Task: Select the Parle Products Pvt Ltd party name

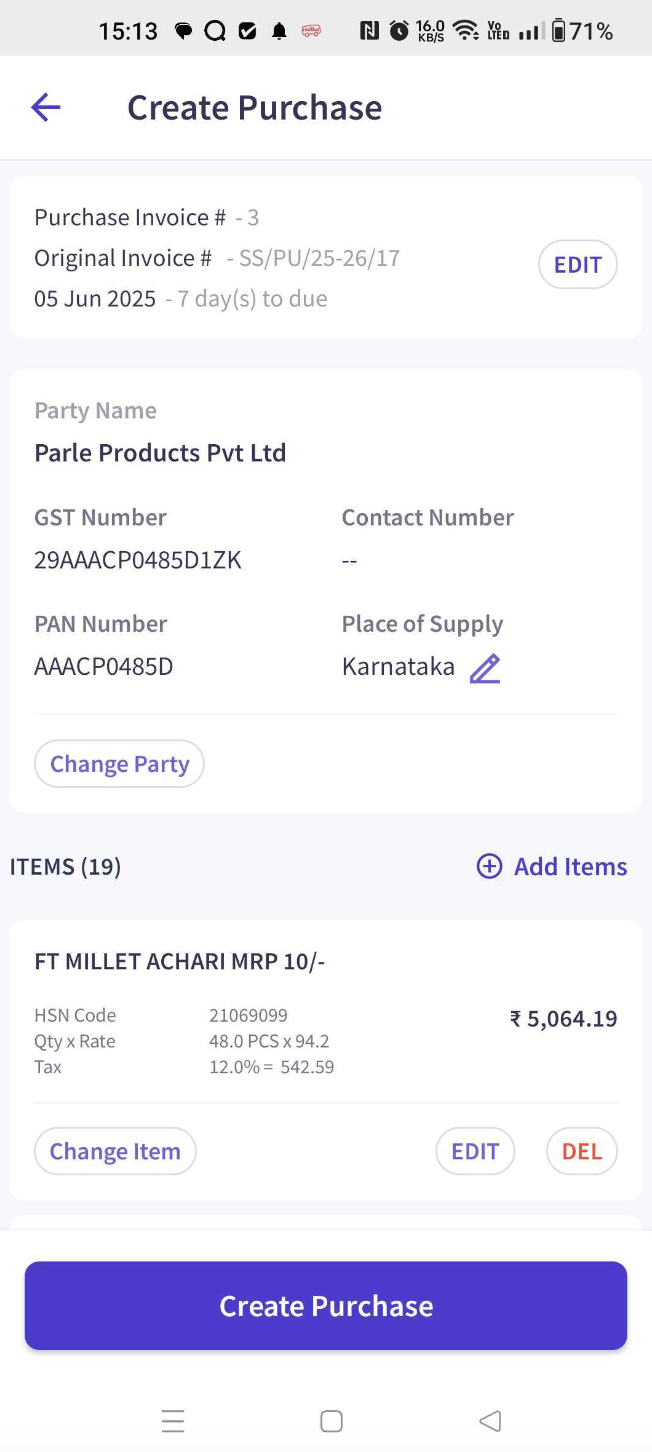Action: [x=160, y=453]
